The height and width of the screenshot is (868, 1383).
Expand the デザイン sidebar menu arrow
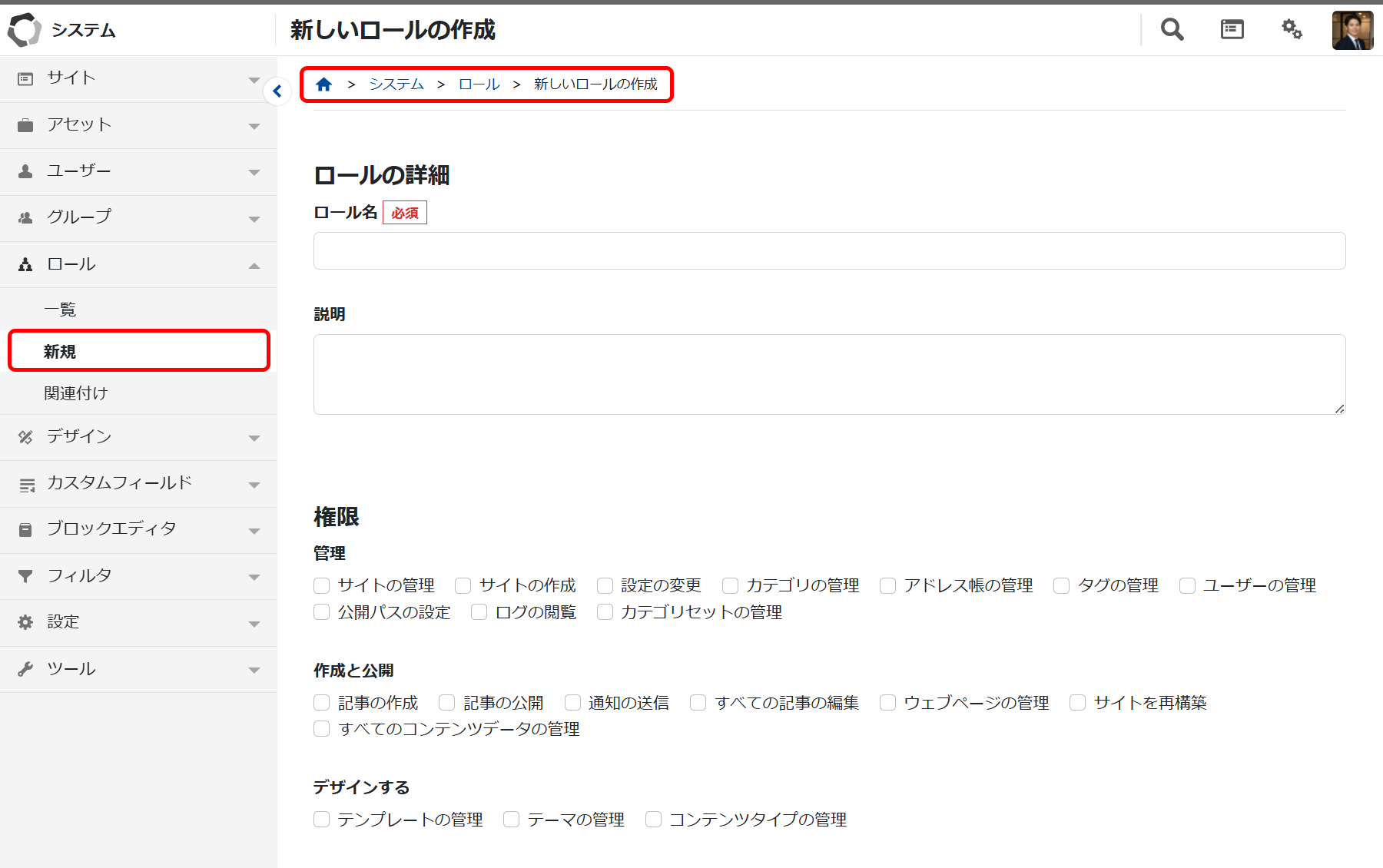coord(254,438)
